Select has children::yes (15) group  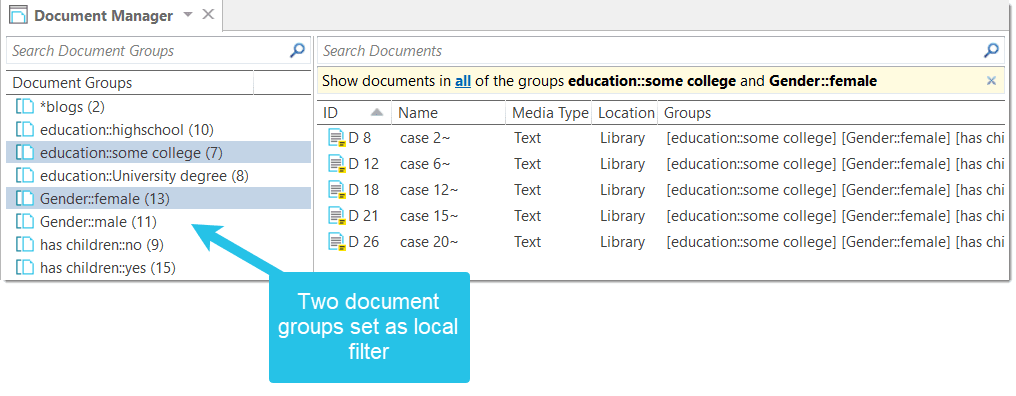pos(158,268)
